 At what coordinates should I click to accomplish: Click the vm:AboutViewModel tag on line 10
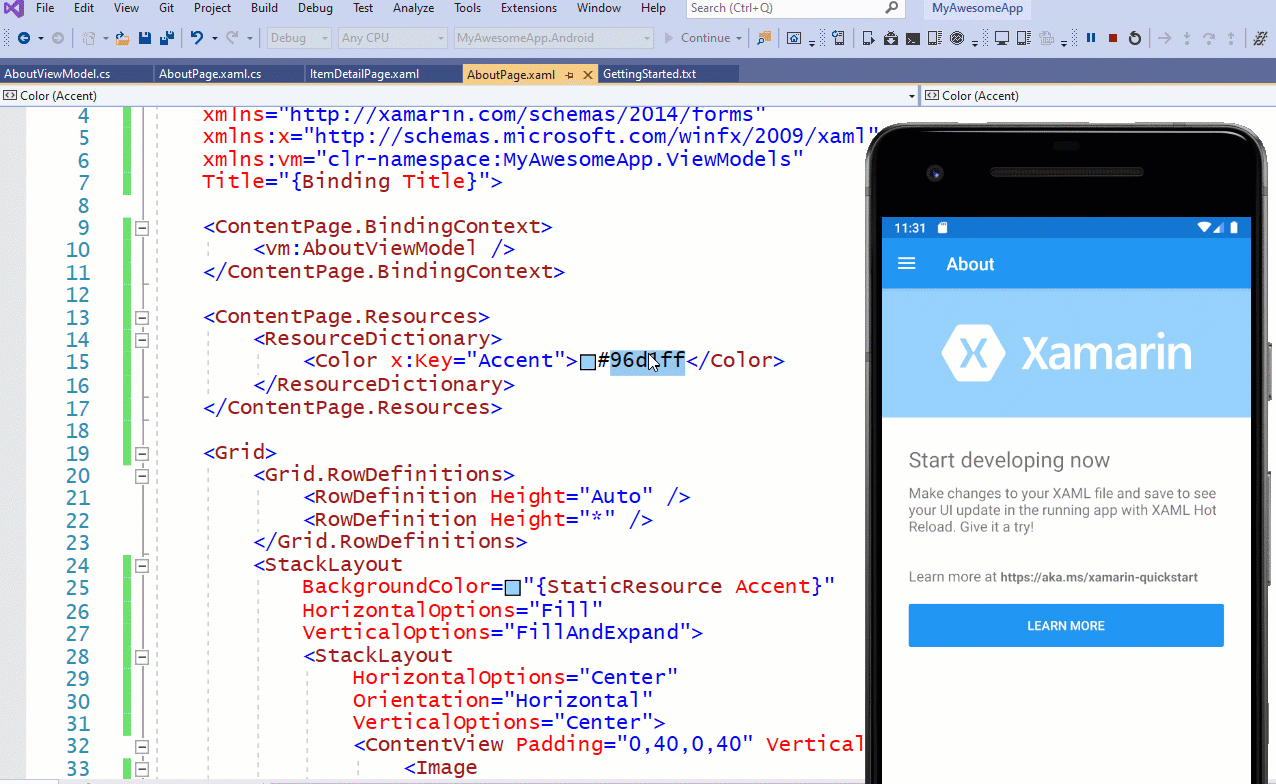coord(384,249)
